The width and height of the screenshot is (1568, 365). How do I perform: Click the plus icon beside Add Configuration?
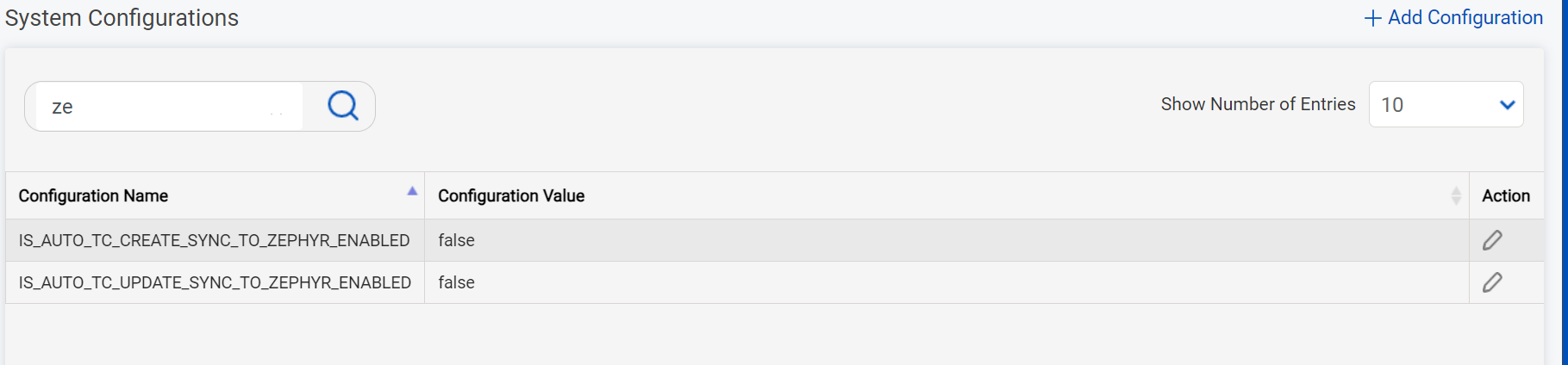tap(1372, 18)
